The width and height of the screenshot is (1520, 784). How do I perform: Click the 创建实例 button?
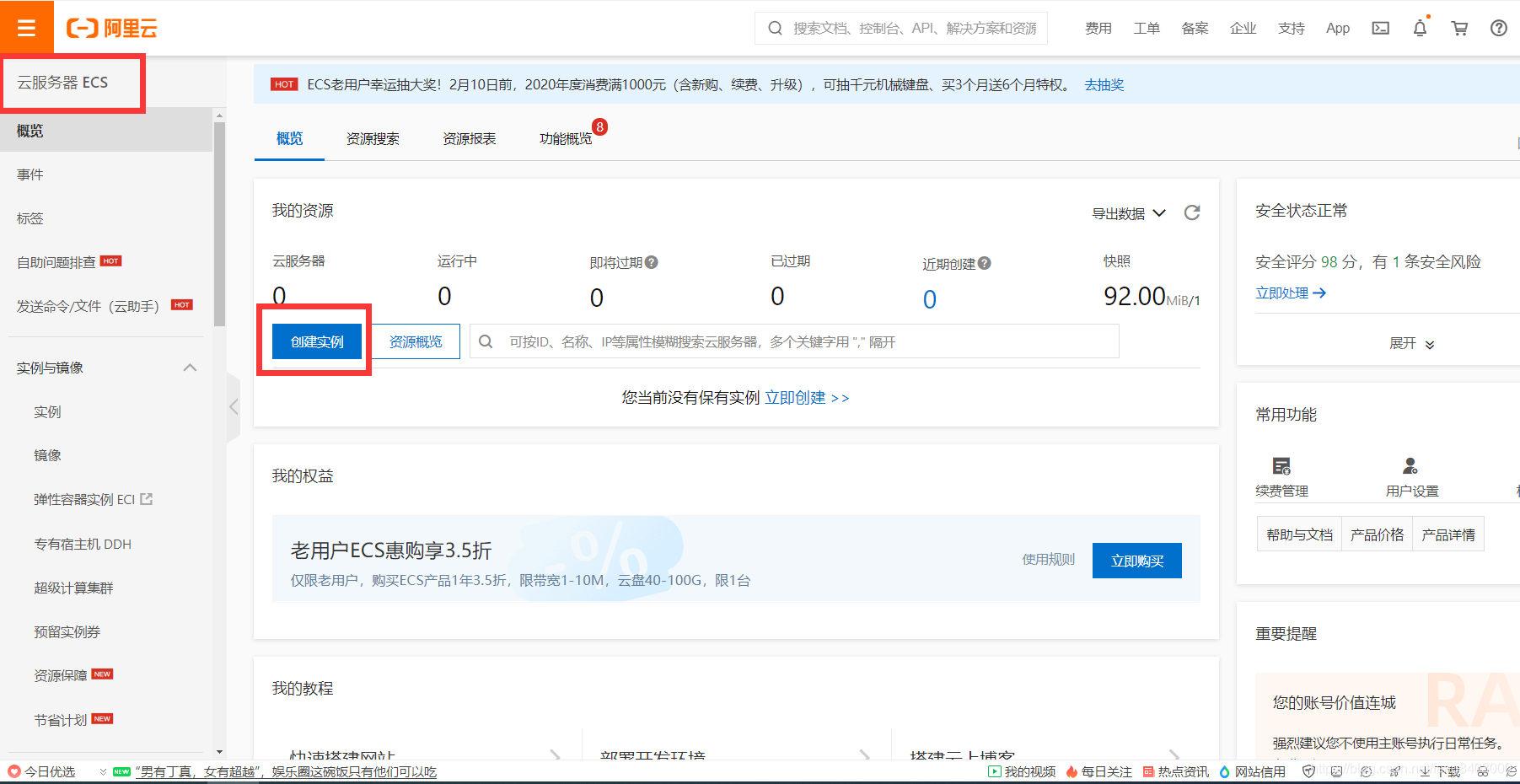click(x=316, y=341)
